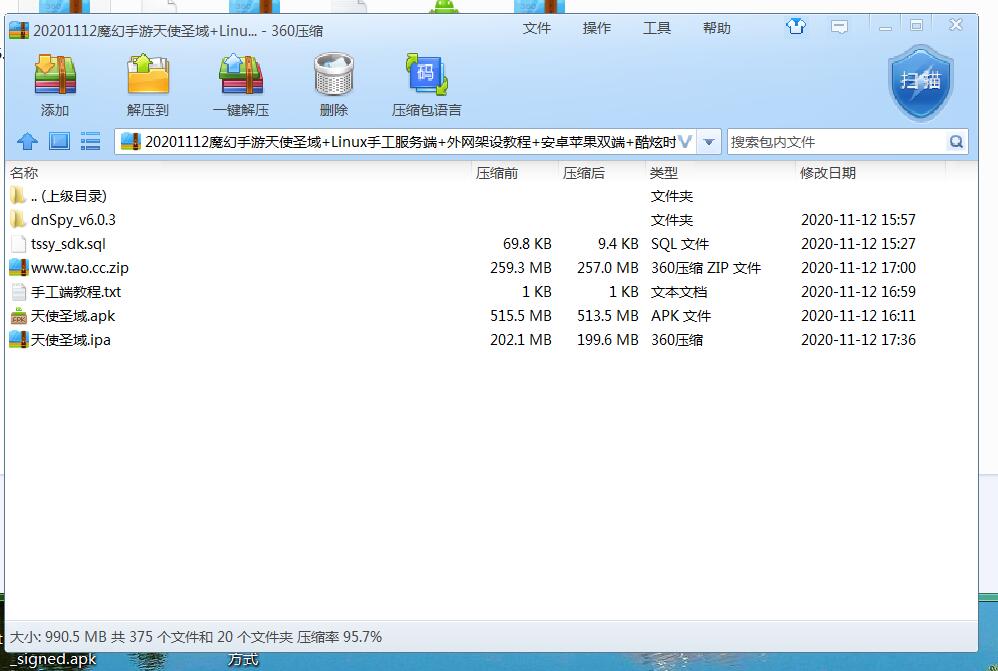The width and height of the screenshot is (998, 671).
Task: Open the 工具 menu
Action: click(657, 28)
